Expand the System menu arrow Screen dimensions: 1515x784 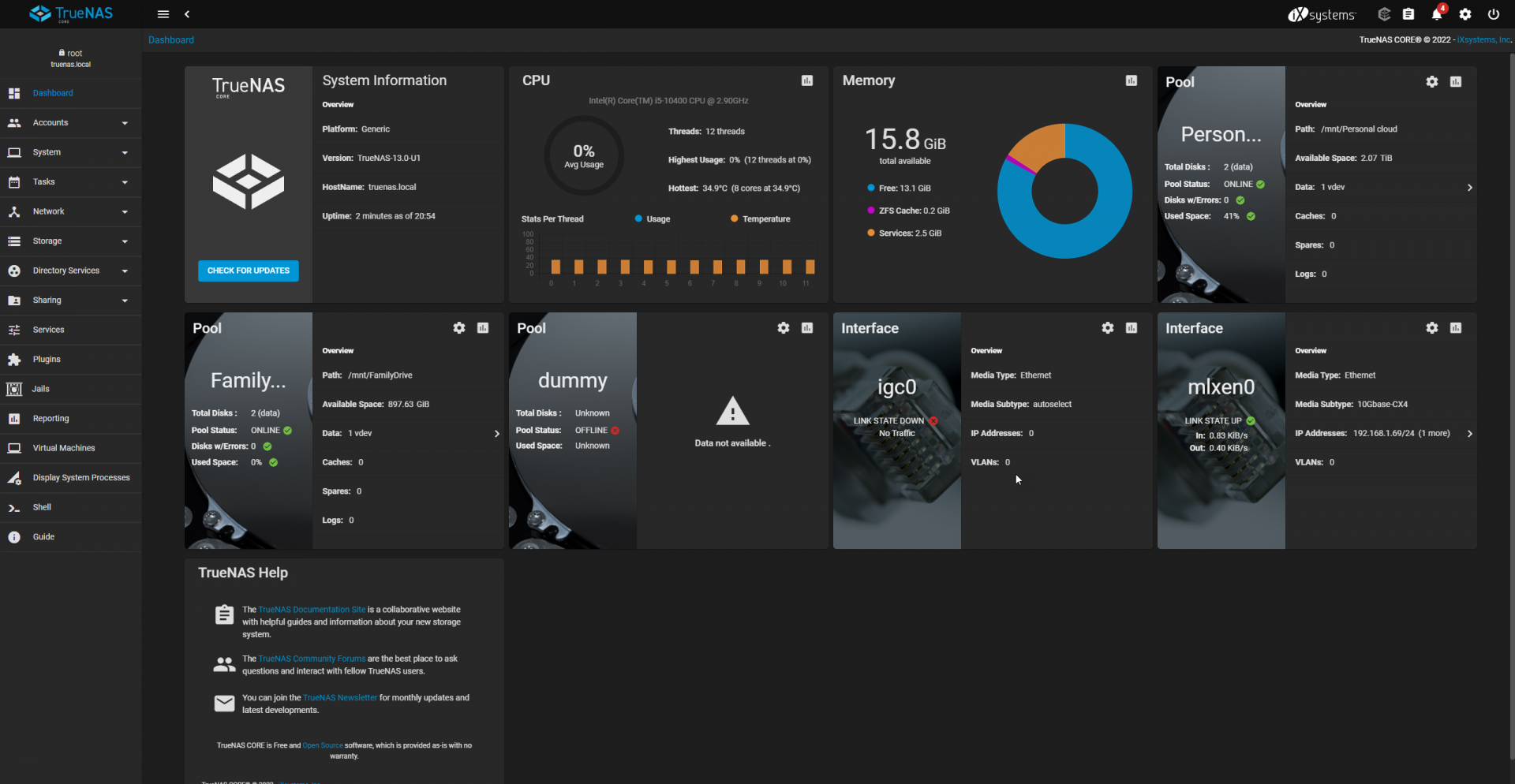(x=125, y=153)
